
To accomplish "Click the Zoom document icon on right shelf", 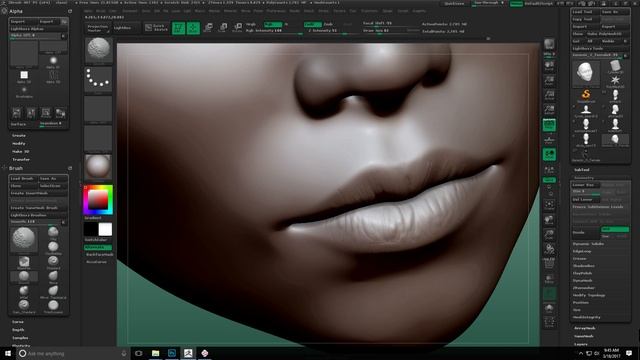I will tap(549, 80).
